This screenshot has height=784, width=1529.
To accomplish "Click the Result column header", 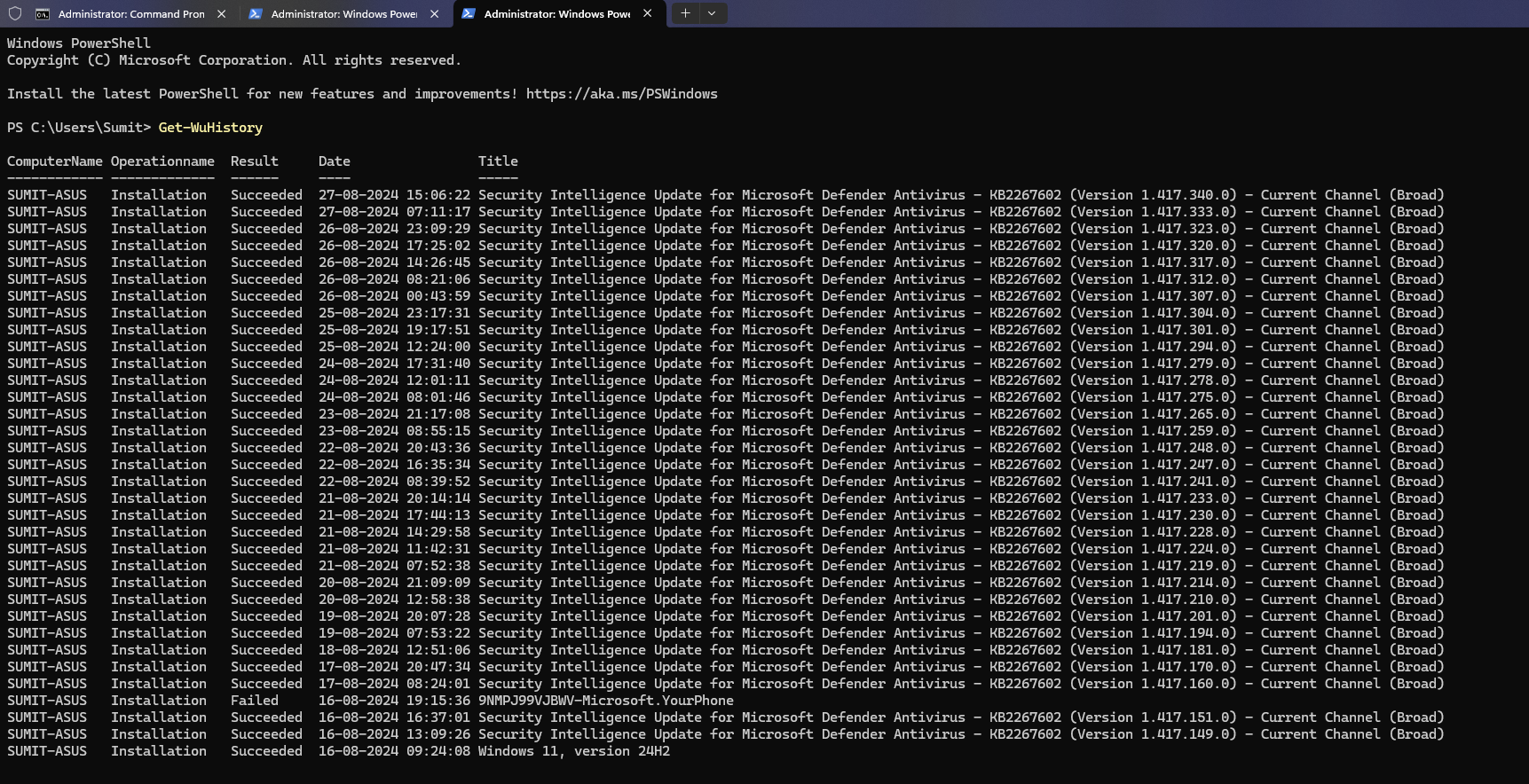I will pyautogui.click(x=255, y=161).
